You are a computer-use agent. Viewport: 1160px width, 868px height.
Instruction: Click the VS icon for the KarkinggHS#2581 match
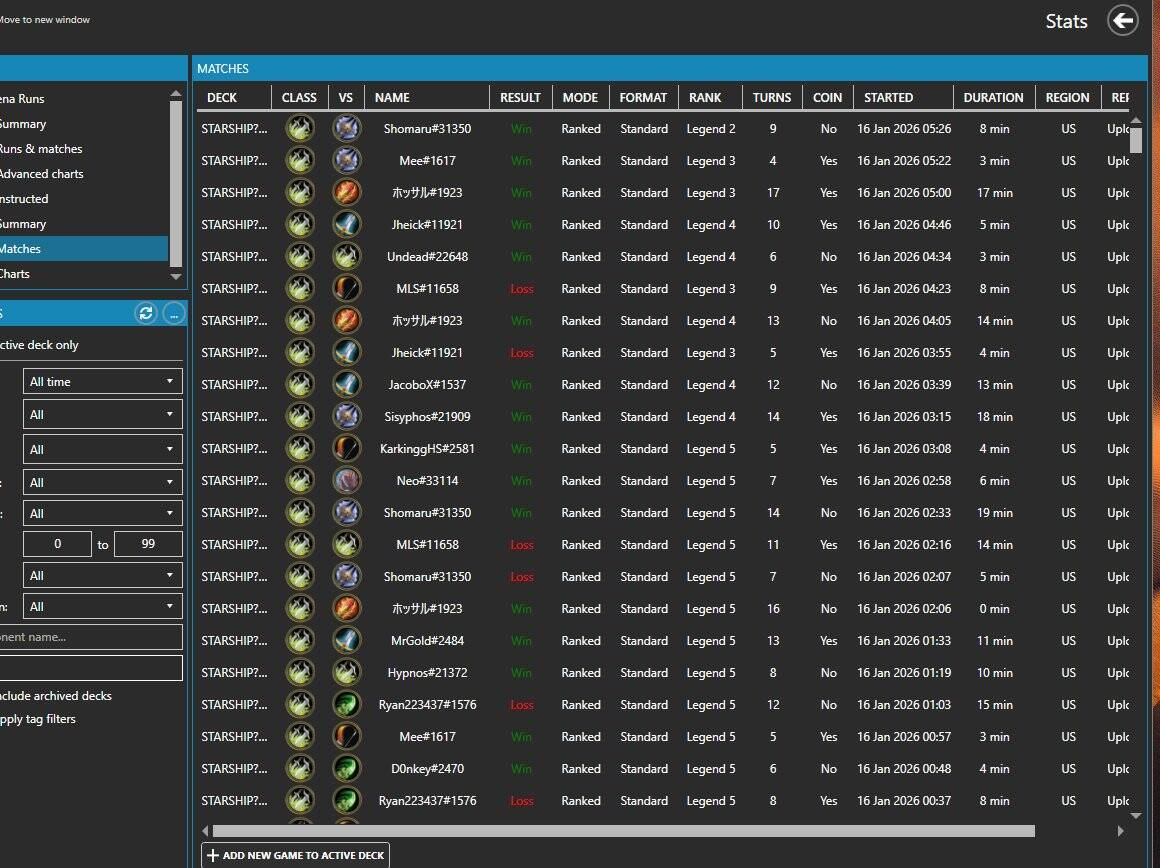click(x=347, y=449)
